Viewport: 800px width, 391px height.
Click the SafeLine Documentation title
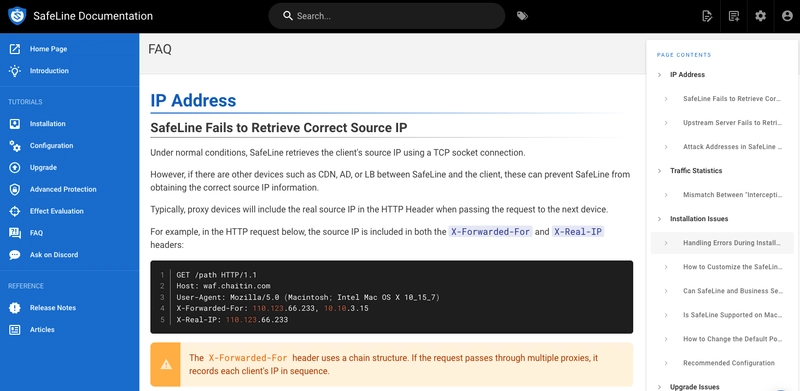(93, 16)
